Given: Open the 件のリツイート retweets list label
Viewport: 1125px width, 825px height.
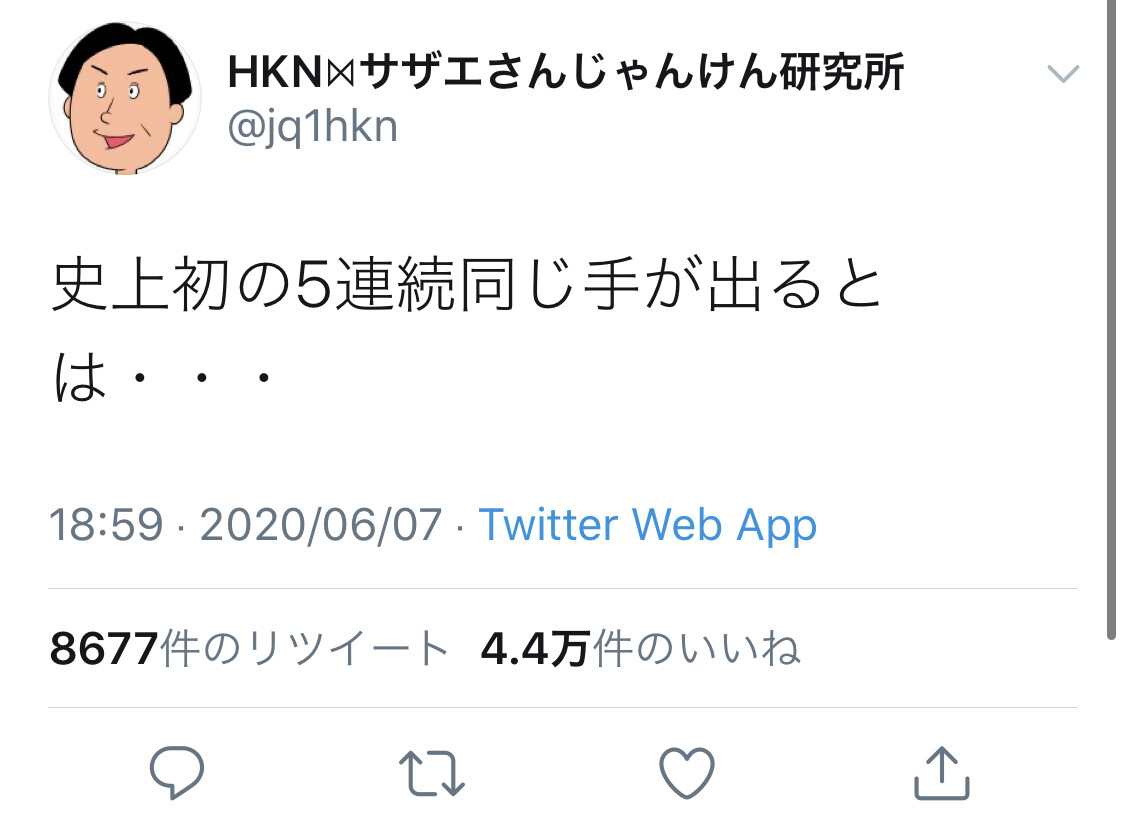Looking at the screenshot, I should tap(305, 649).
